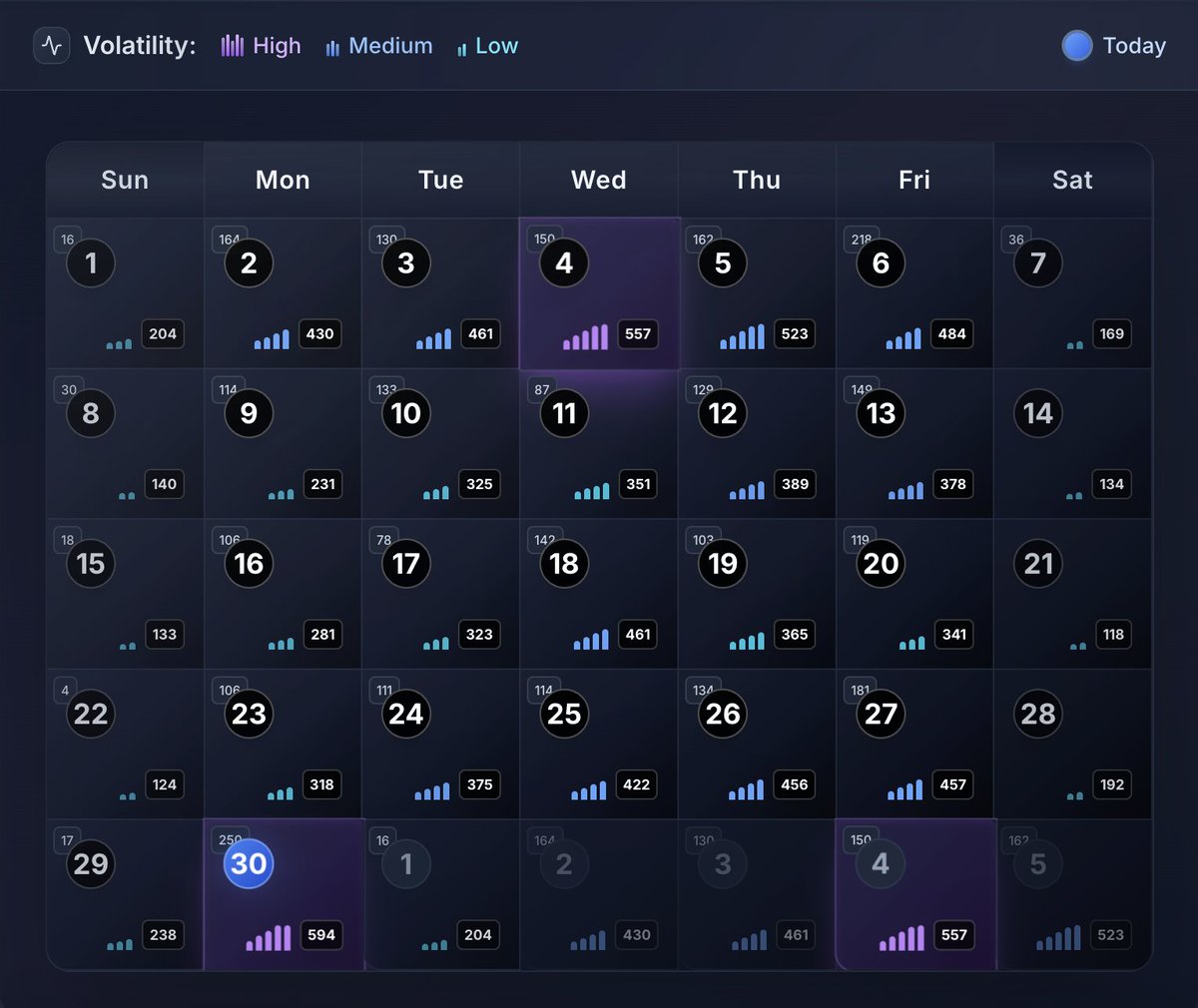Click the 323 value badge
Image resolution: width=1198 pixels, height=1008 pixels.
tap(479, 634)
